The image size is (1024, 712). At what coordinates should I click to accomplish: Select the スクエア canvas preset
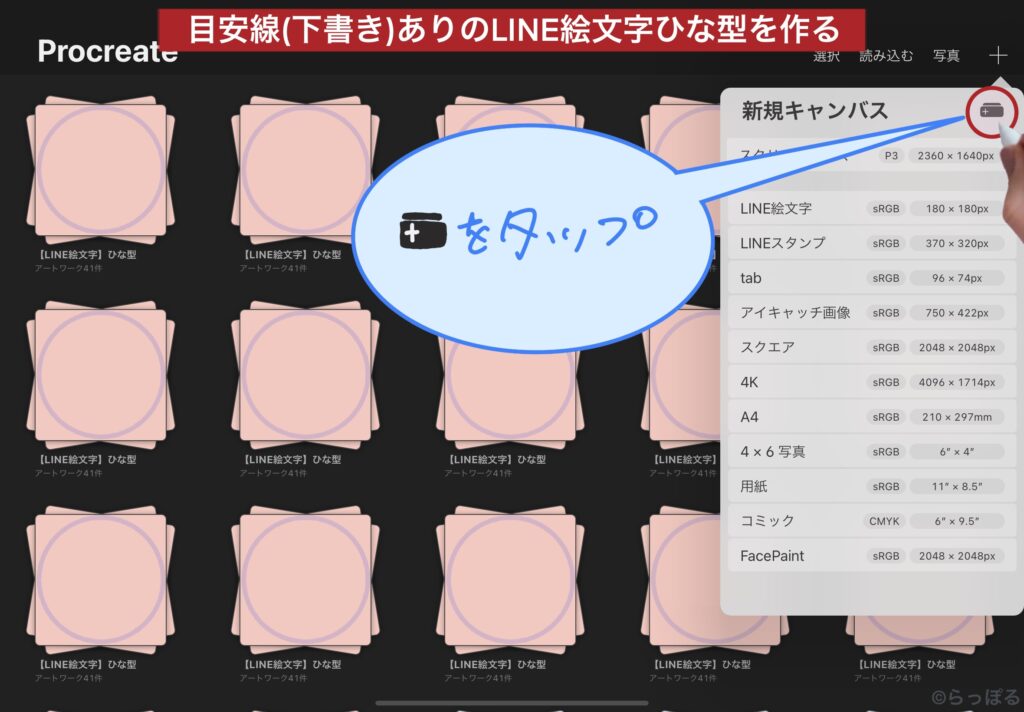(872, 347)
